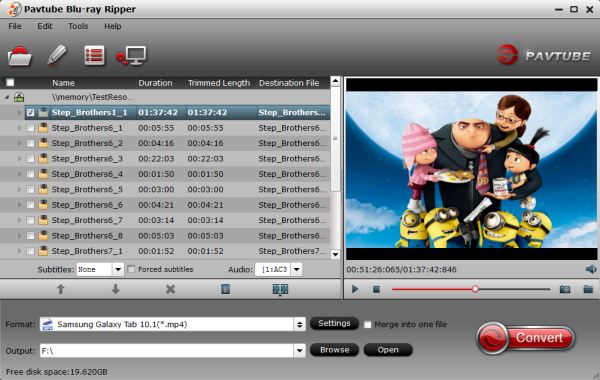Move selected item up with arrow
600x380 pixels.
click(x=60, y=289)
